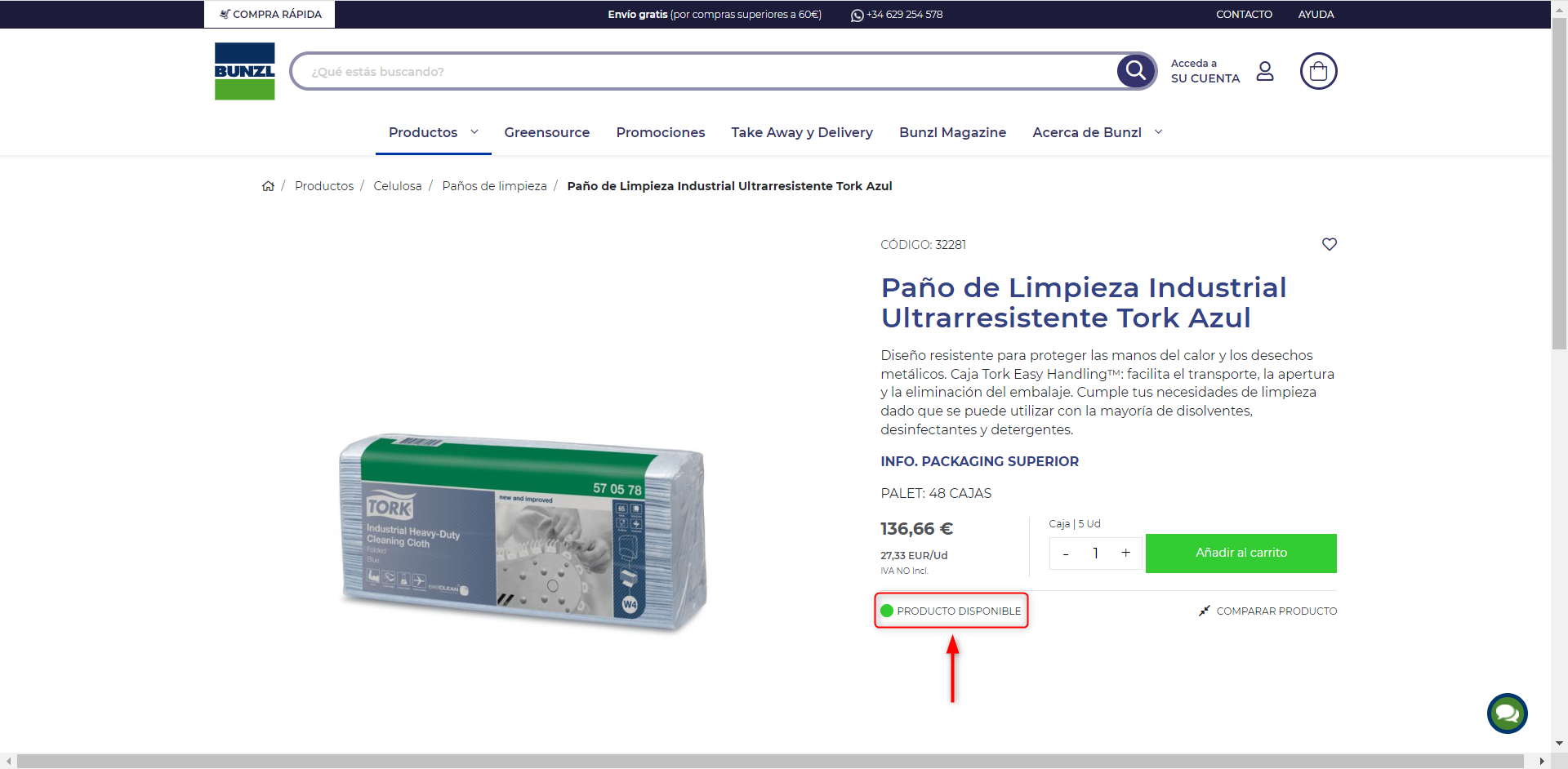Open Take Away y Delivery menu
This screenshot has height=769, width=1568.
802,132
